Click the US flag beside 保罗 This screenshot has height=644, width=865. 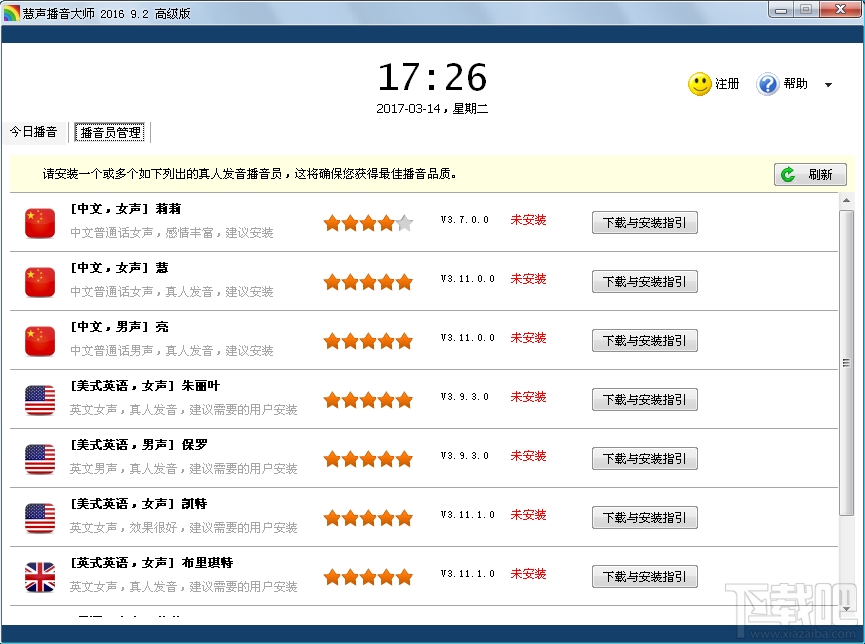[x=39, y=458]
